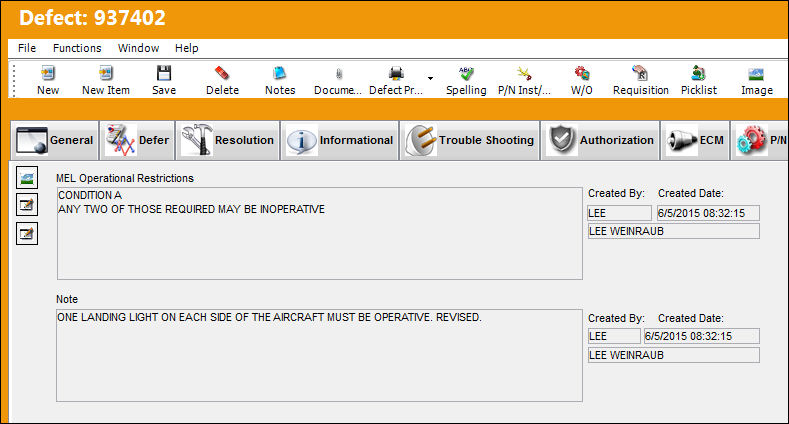The width and height of the screenshot is (789, 424).
Task: Click the Requisition toolbar icon
Action: tap(641, 80)
